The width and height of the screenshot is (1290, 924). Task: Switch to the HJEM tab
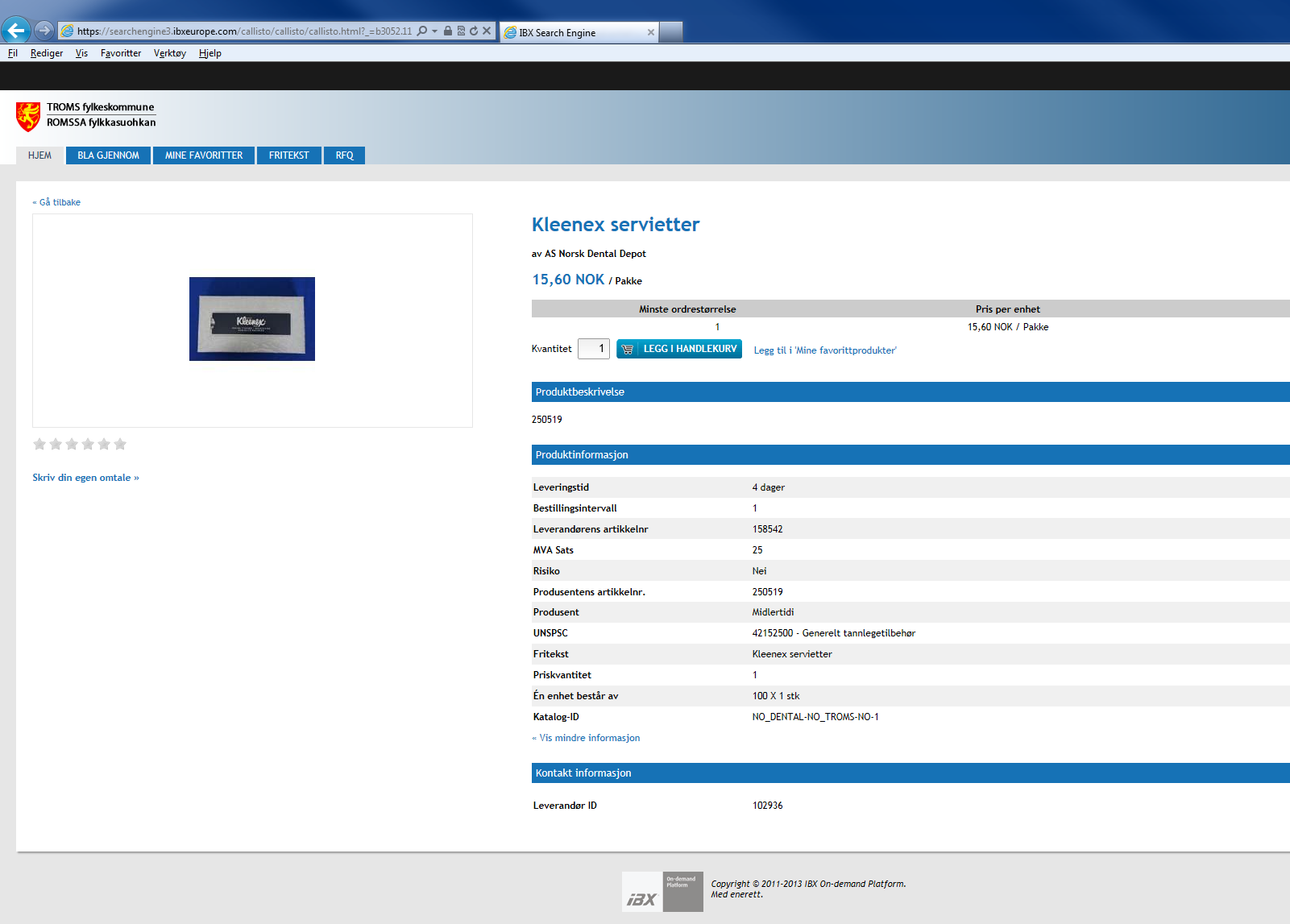(39, 155)
